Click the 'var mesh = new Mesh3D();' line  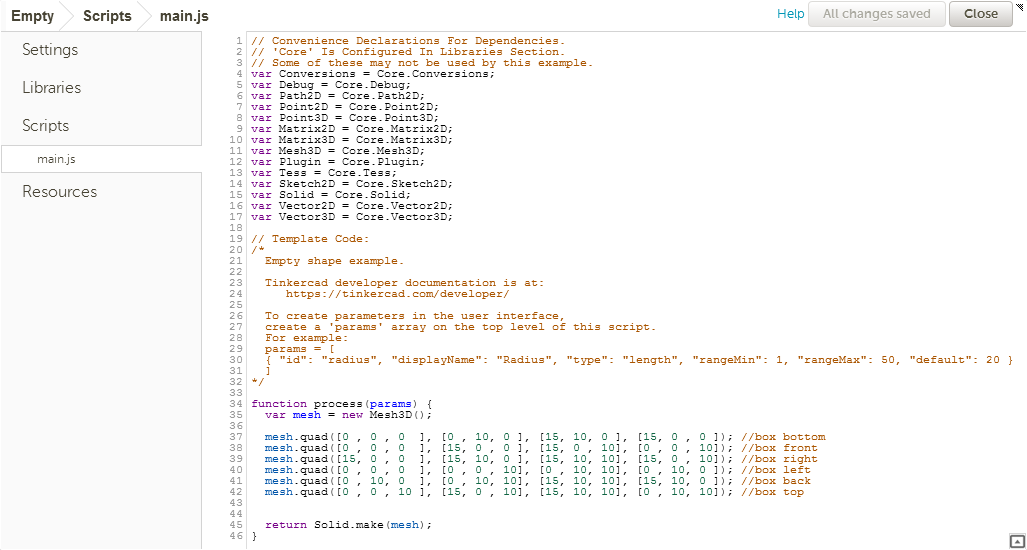point(349,415)
